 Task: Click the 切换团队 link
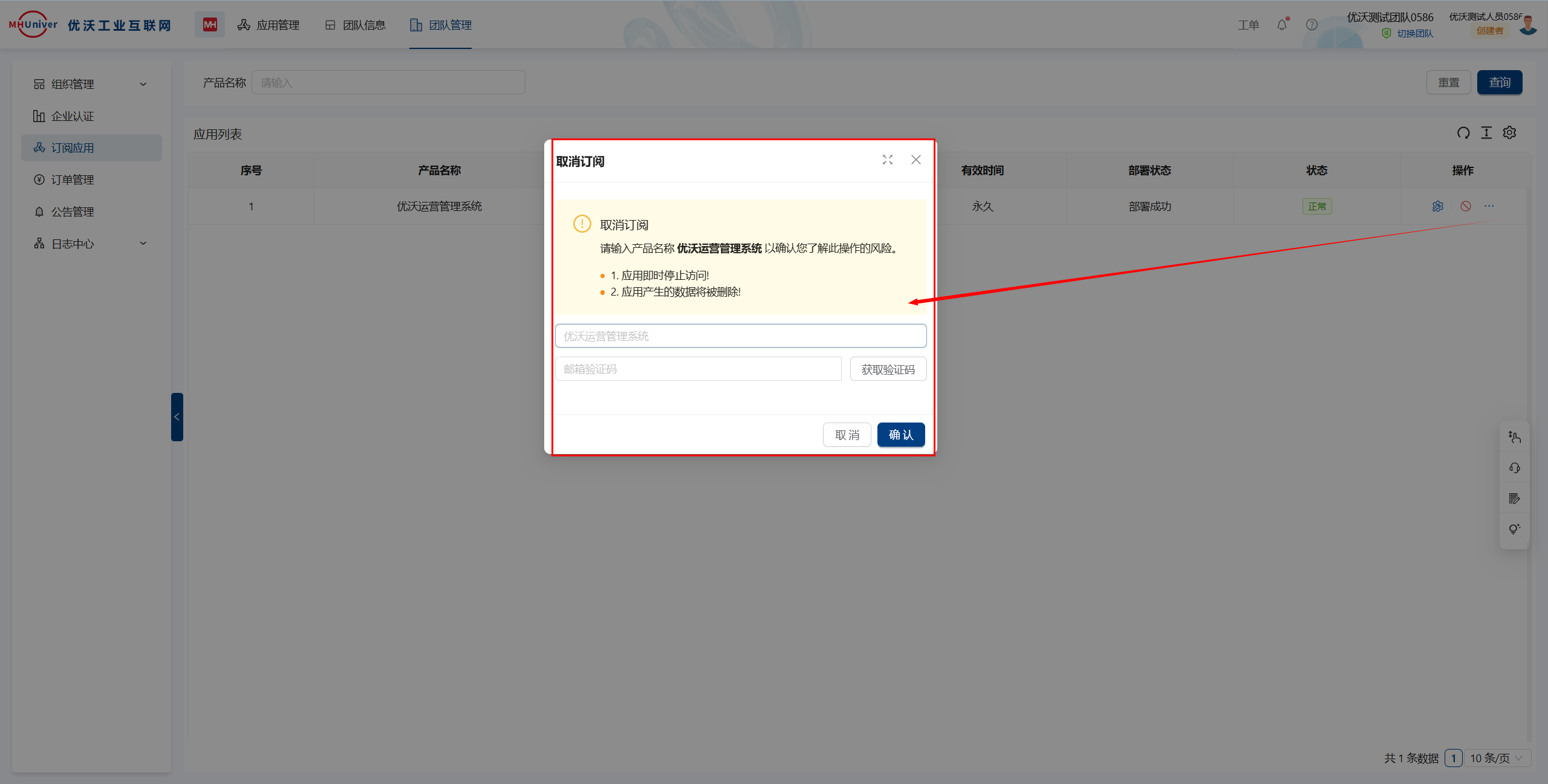click(x=1414, y=34)
